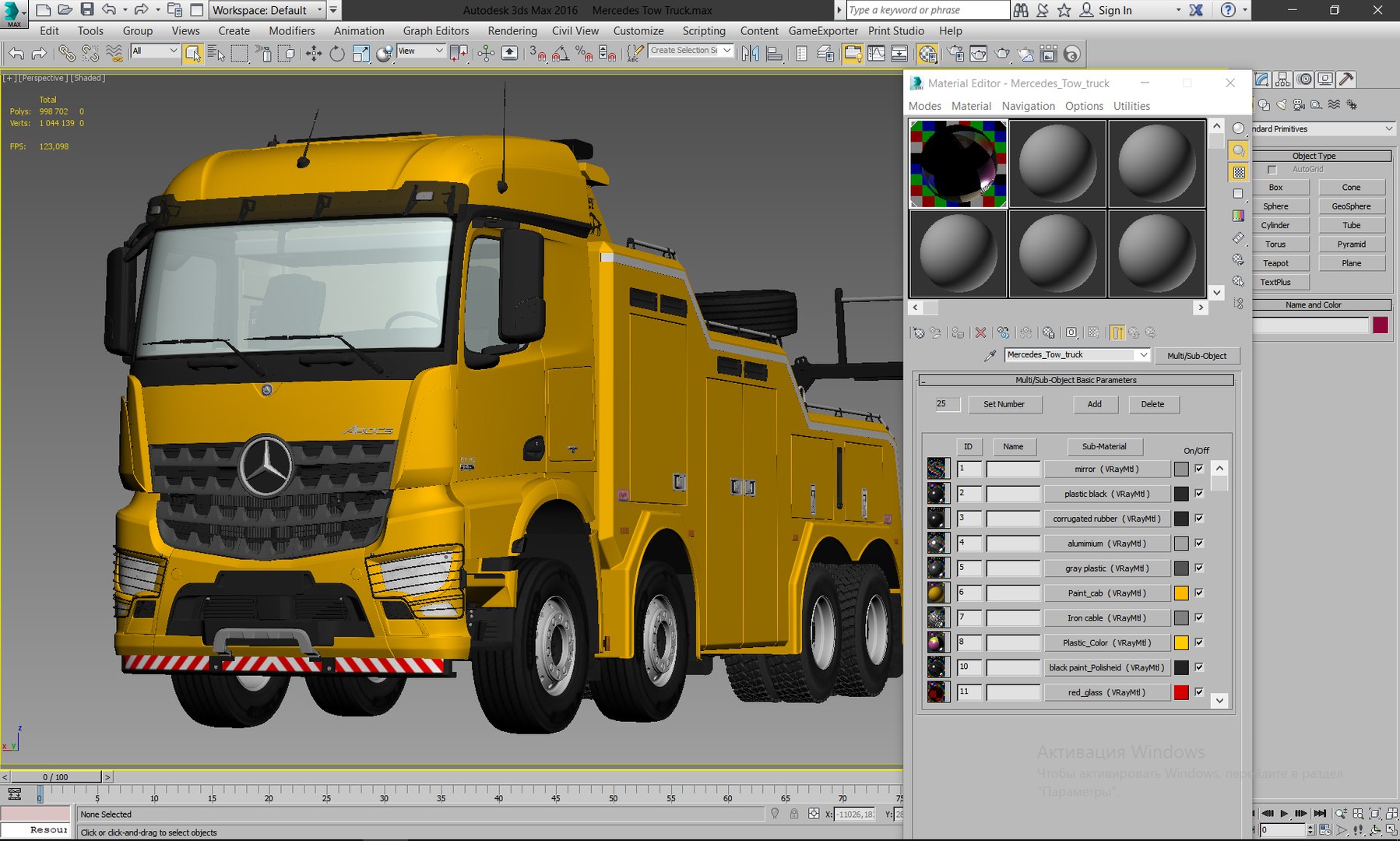Select the Select and Scale tool

click(361, 53)
